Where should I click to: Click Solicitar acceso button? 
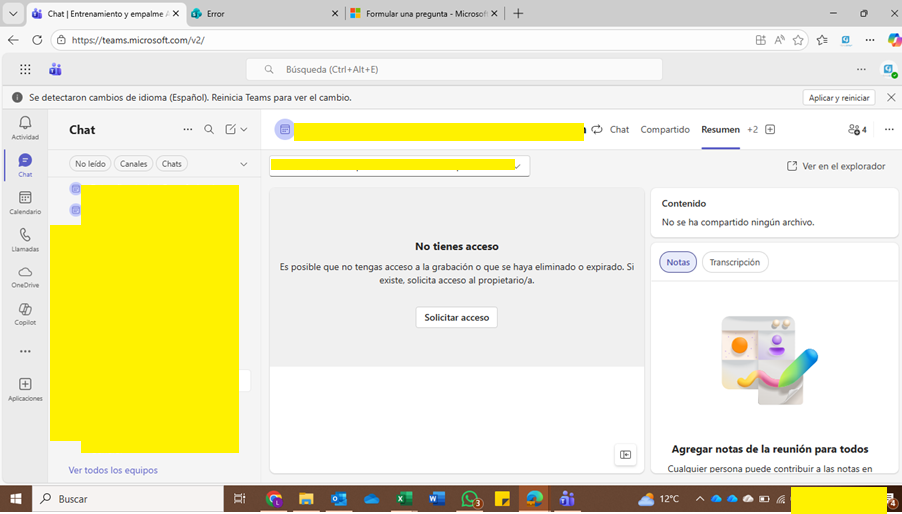(x=457, y=317)
